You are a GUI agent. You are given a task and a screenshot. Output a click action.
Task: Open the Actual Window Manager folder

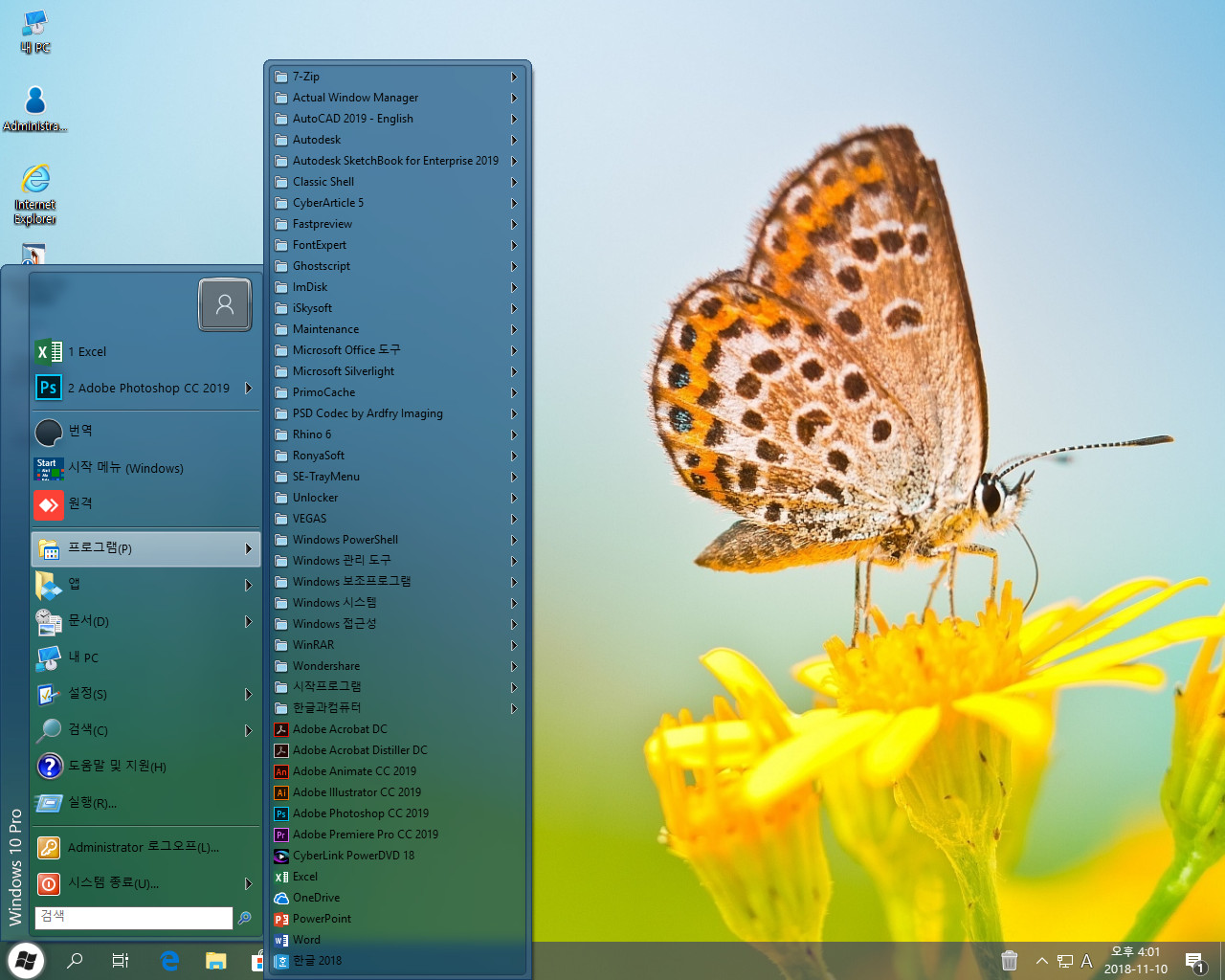pos(396,98)
